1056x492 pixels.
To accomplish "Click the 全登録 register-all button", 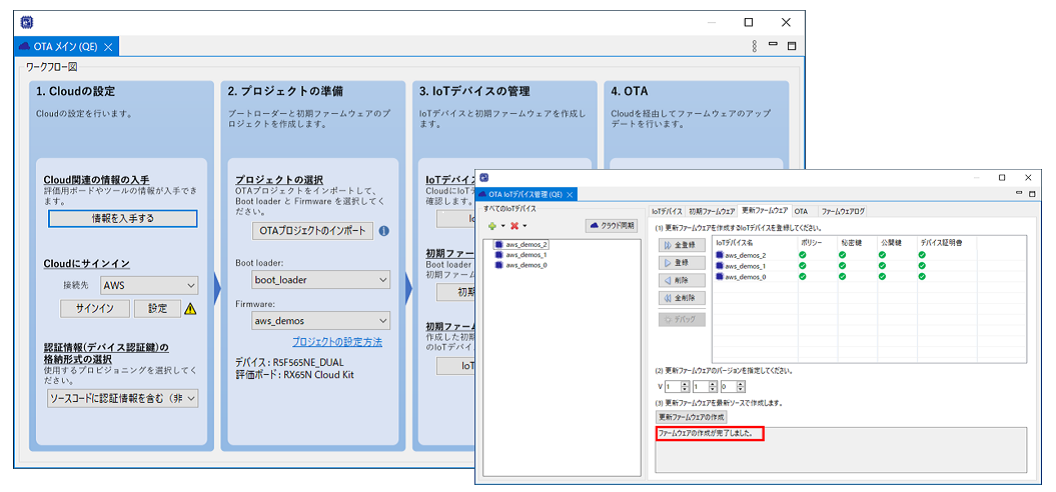I will (x=682, y=244).
